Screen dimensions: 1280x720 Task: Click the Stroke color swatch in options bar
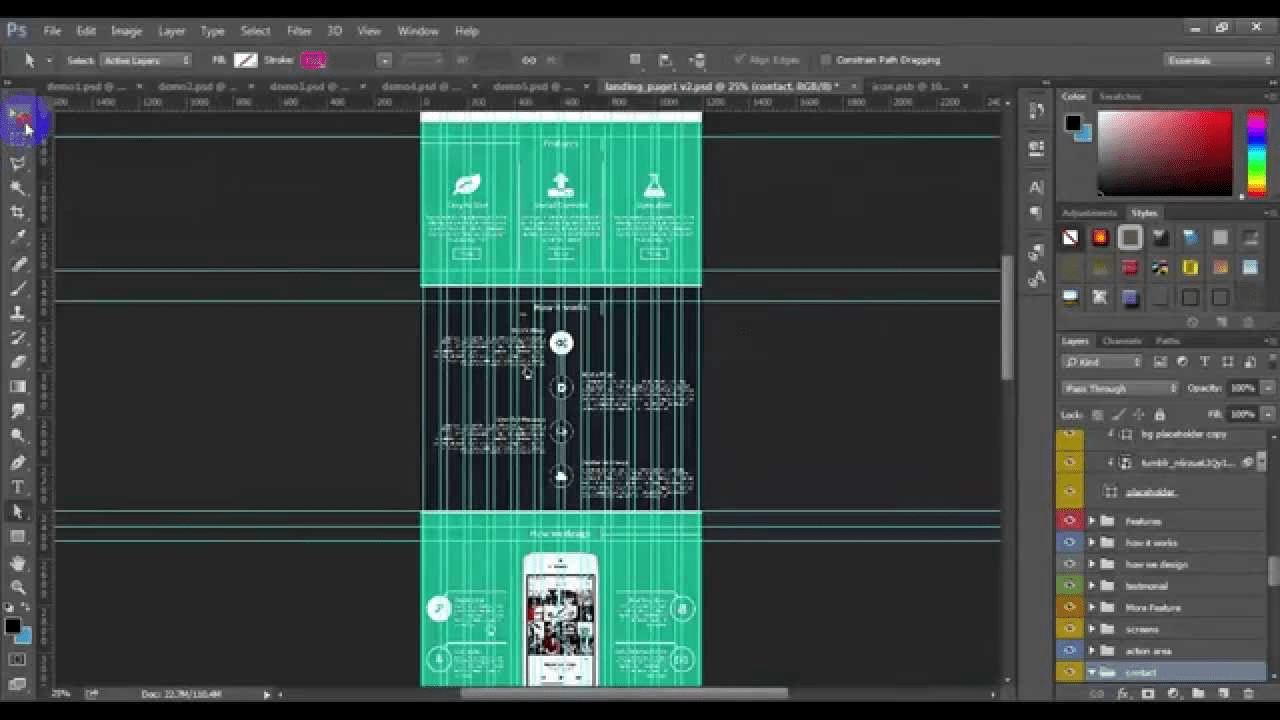tap(314, 60)
